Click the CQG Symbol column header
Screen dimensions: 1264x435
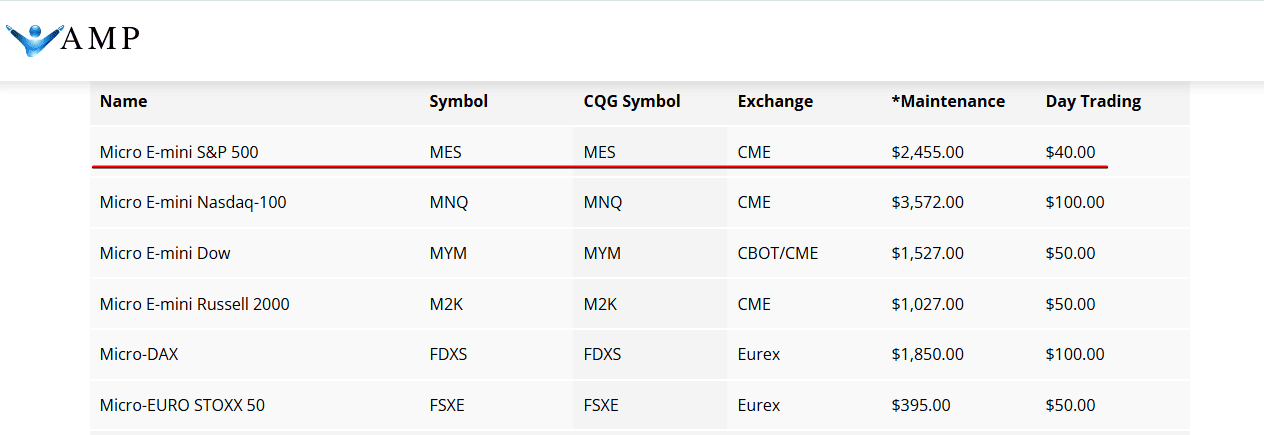[x=632, y=101]
